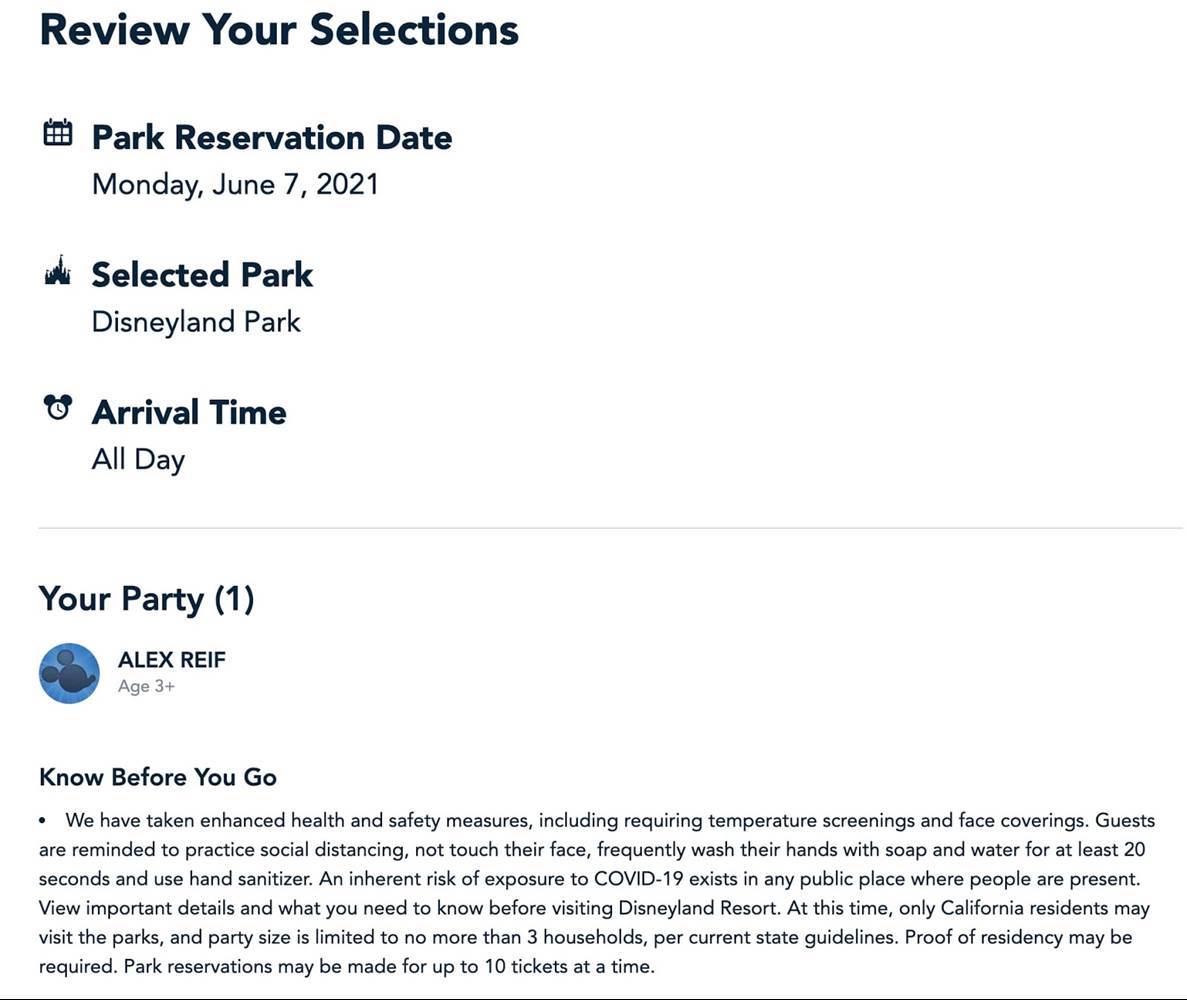Select the "Selected Park" heading
The height and width of the screenshot is (1000, 1187).
[202, 275]
